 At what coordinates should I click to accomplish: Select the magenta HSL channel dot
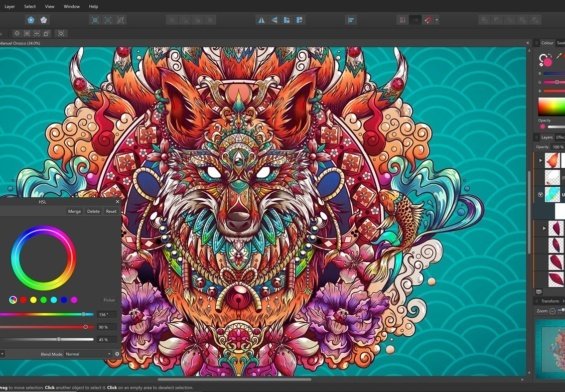(74, 300)
